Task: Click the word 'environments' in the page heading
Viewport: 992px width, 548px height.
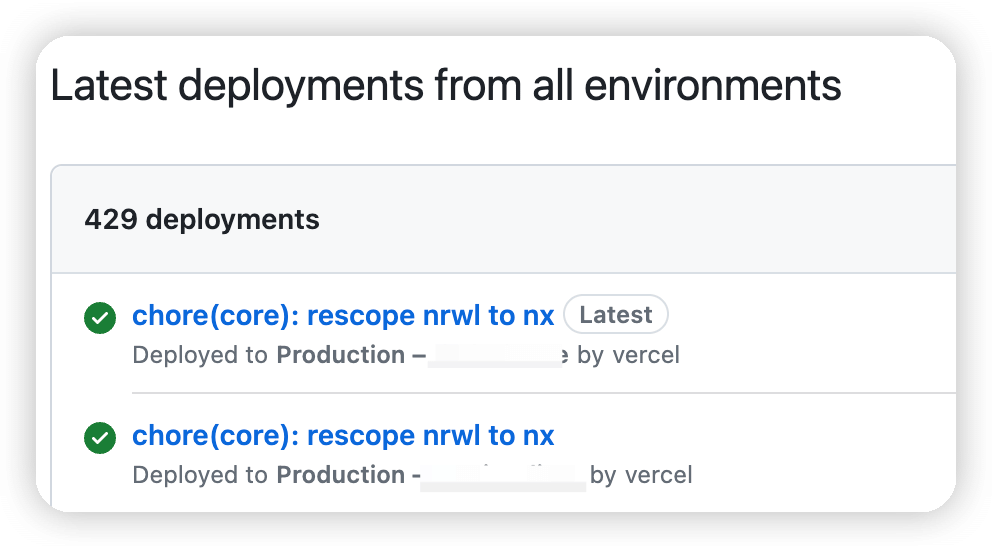Action: [712, 85]
